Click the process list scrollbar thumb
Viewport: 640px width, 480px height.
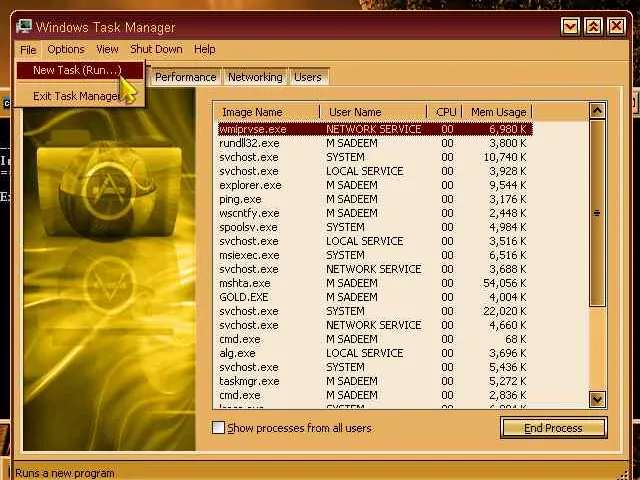point(597,213)
